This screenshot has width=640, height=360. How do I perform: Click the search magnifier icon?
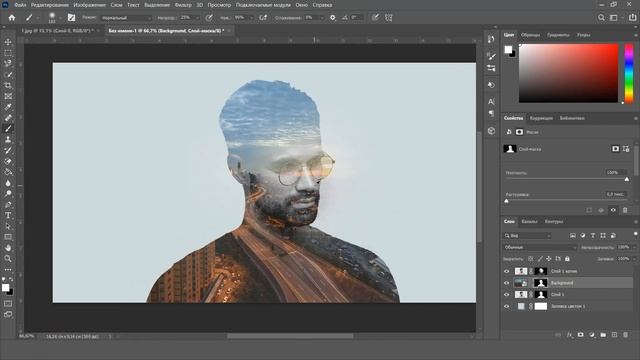[x=601, y=18]
